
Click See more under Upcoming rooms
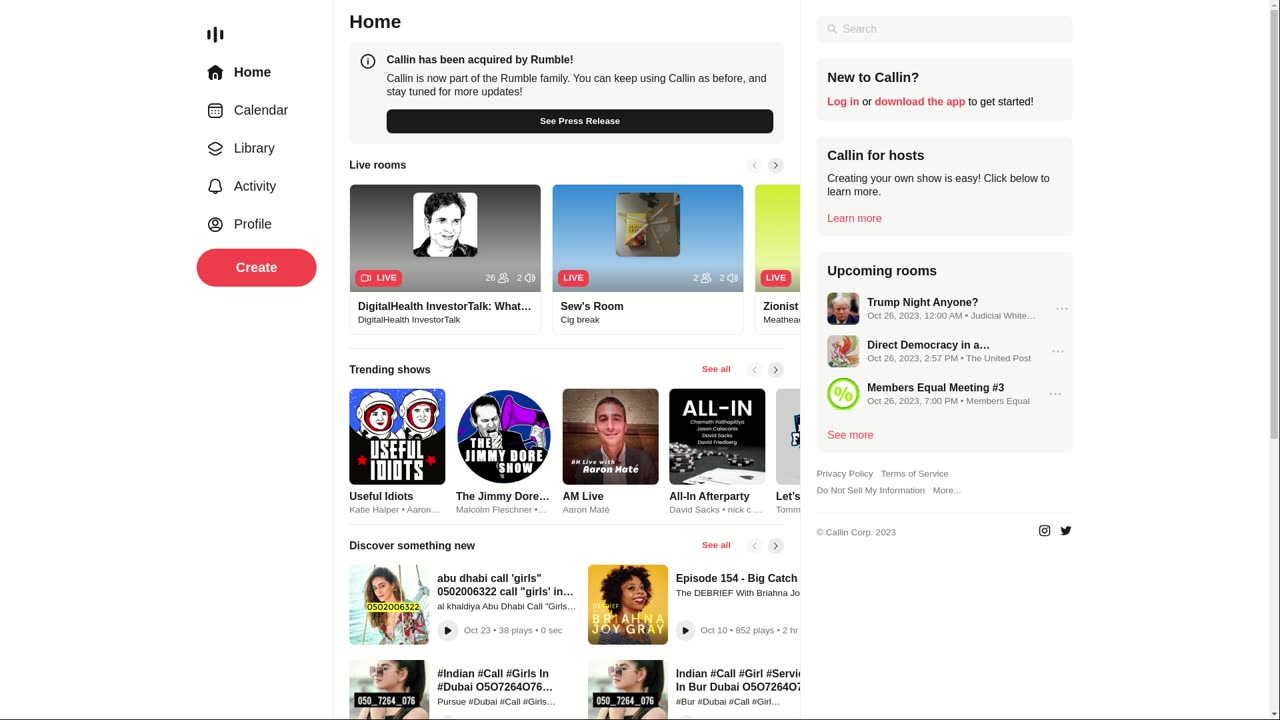tap(850, 436)
